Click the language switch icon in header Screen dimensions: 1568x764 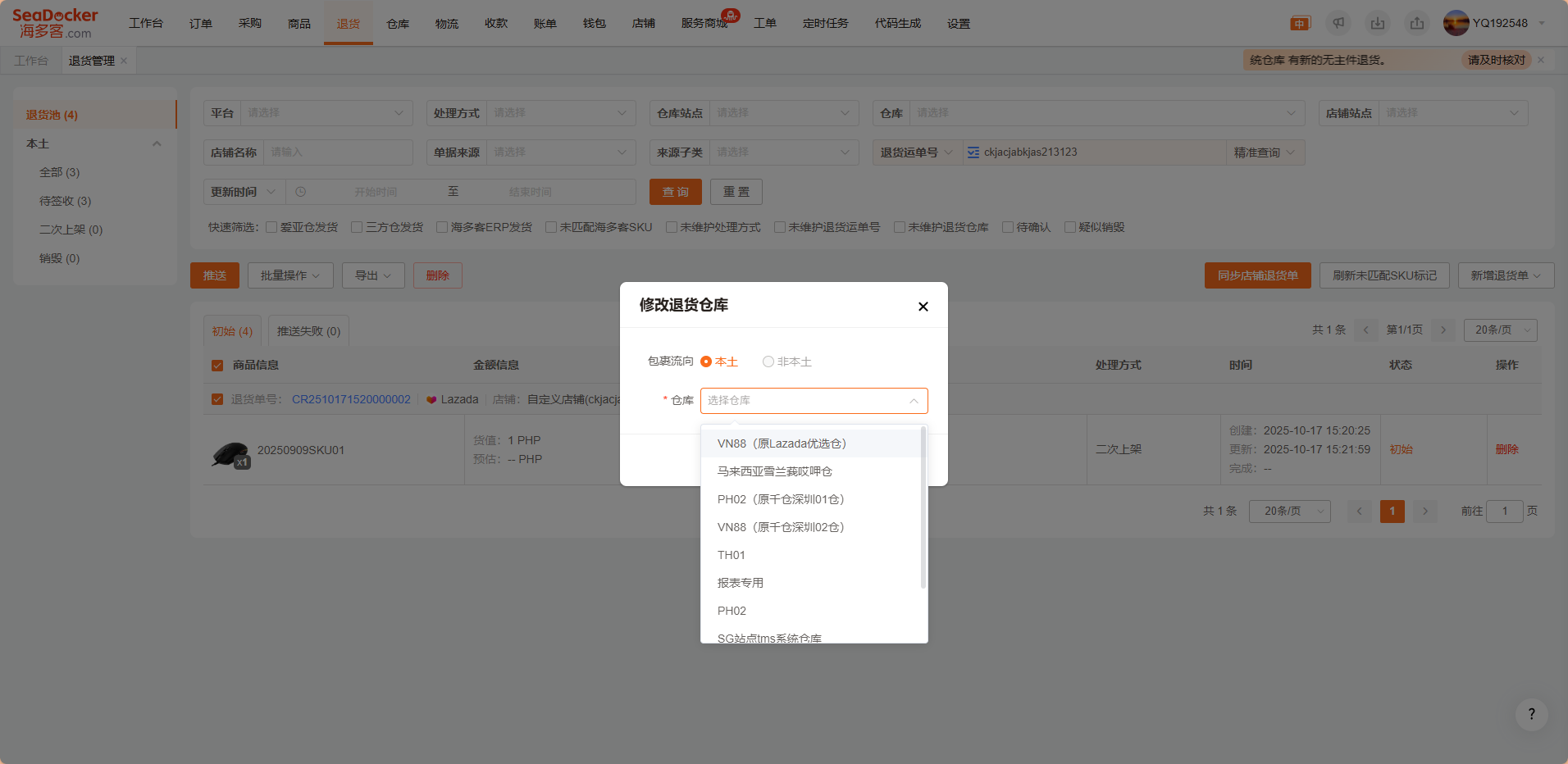[1300, 24]
